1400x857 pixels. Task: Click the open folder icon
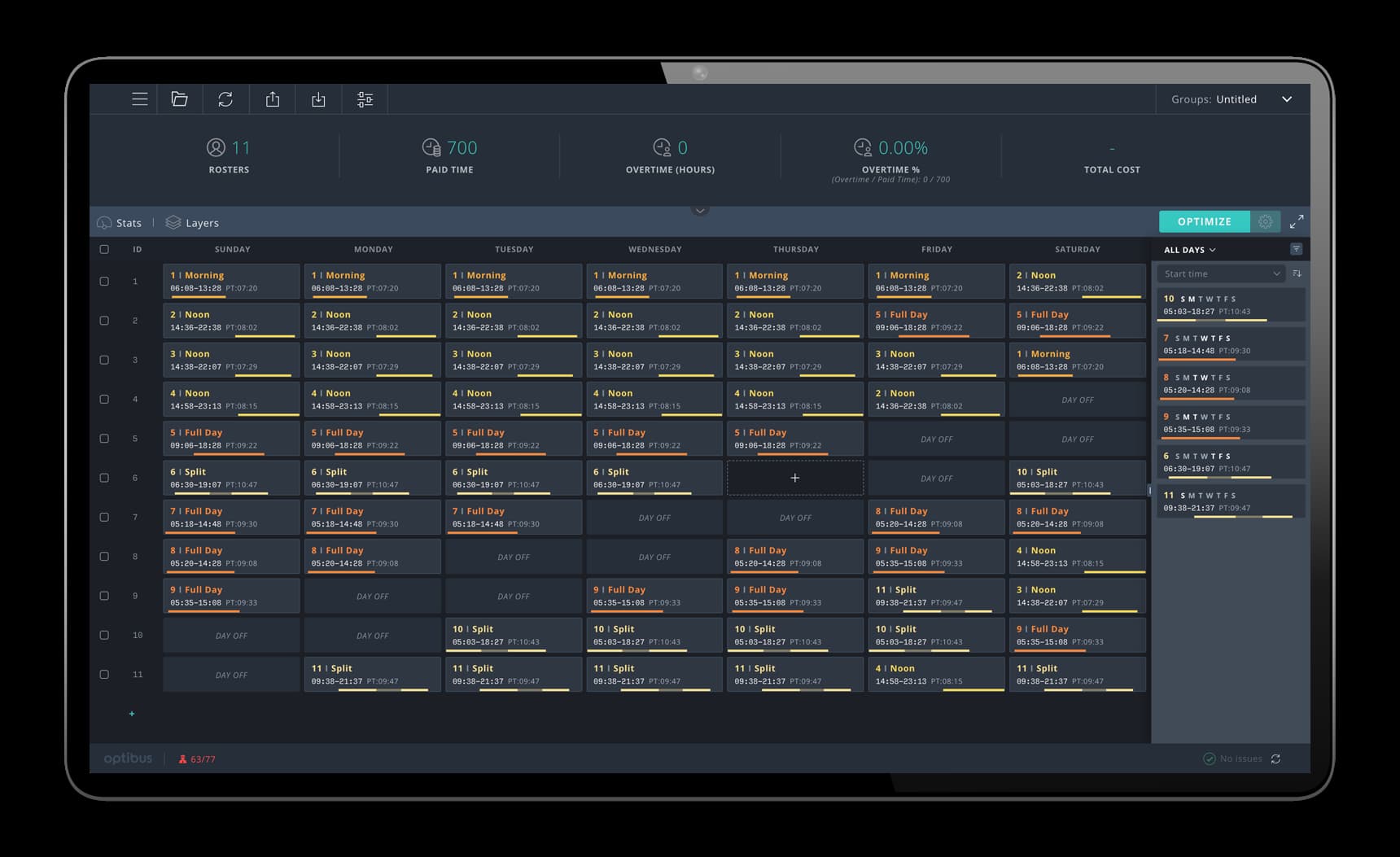180,99
